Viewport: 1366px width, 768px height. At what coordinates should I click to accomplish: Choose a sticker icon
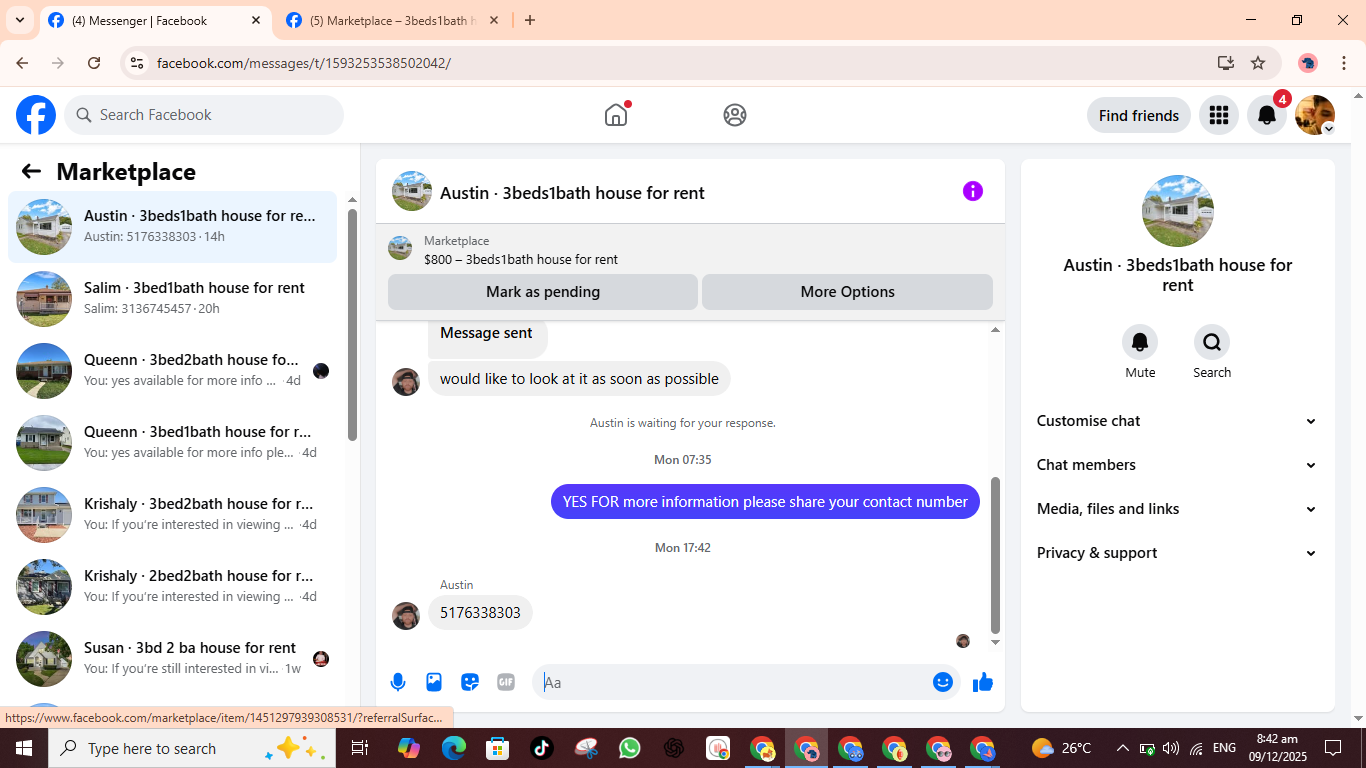pyautogui.click(x=470, y=682)
